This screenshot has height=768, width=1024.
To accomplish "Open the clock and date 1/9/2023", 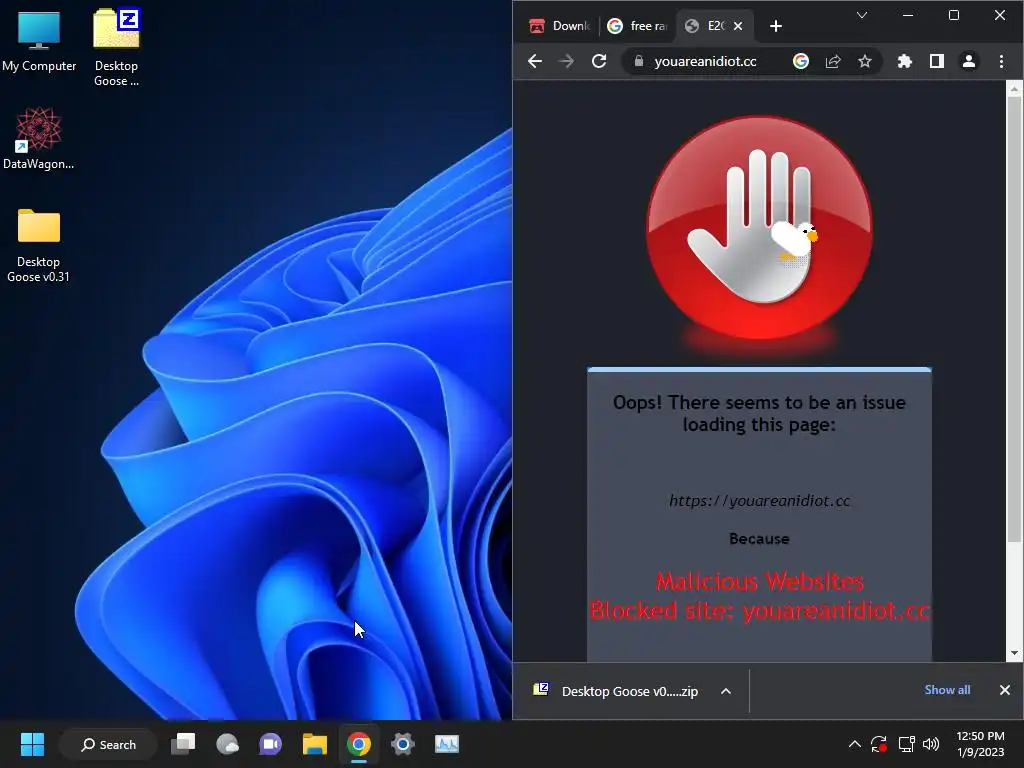I will (980, 744).
